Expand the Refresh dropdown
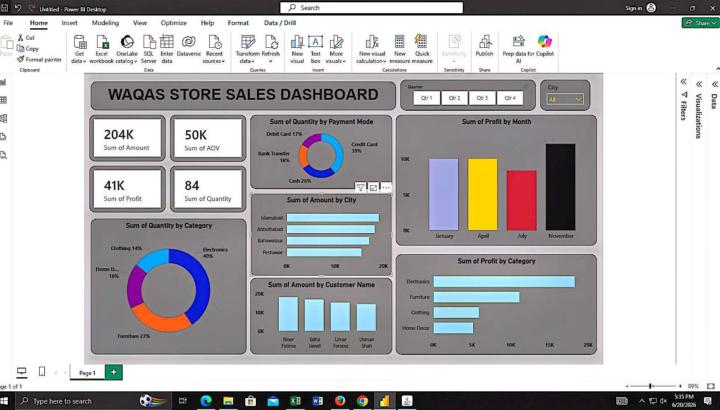Screen dimensions: 720x410 pyautogui.click(x=270, y=61)
